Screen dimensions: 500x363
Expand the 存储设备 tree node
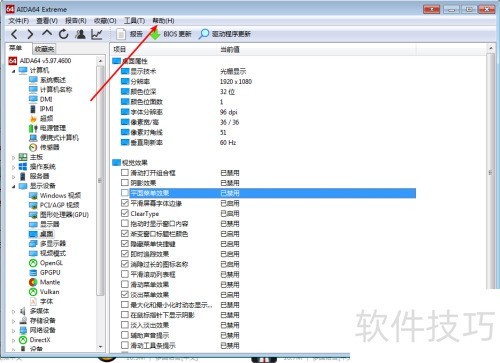tap(13, 321)
